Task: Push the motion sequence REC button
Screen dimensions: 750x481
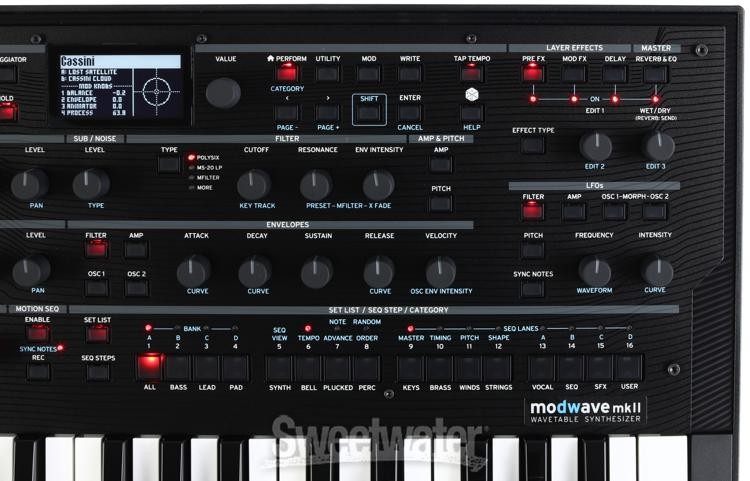Action: pyautogui.click(x=38, y=372)
